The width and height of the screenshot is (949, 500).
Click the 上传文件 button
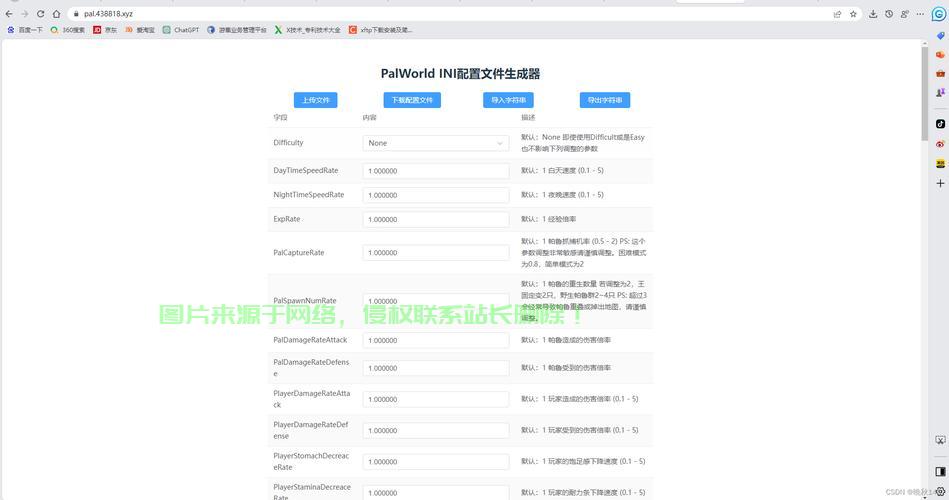(315, 100)
